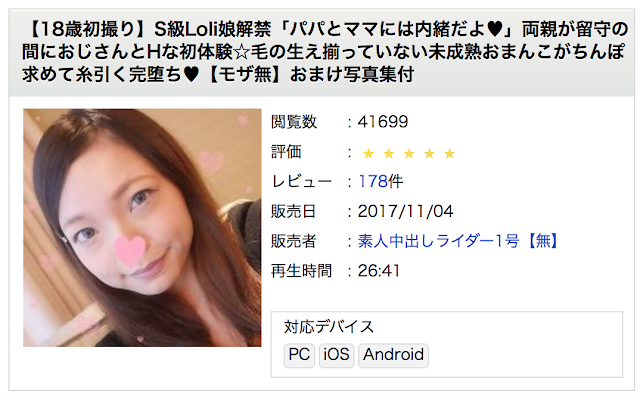Click the second yellow rating star
640x397 pixels.
click(x=389, y=153)
